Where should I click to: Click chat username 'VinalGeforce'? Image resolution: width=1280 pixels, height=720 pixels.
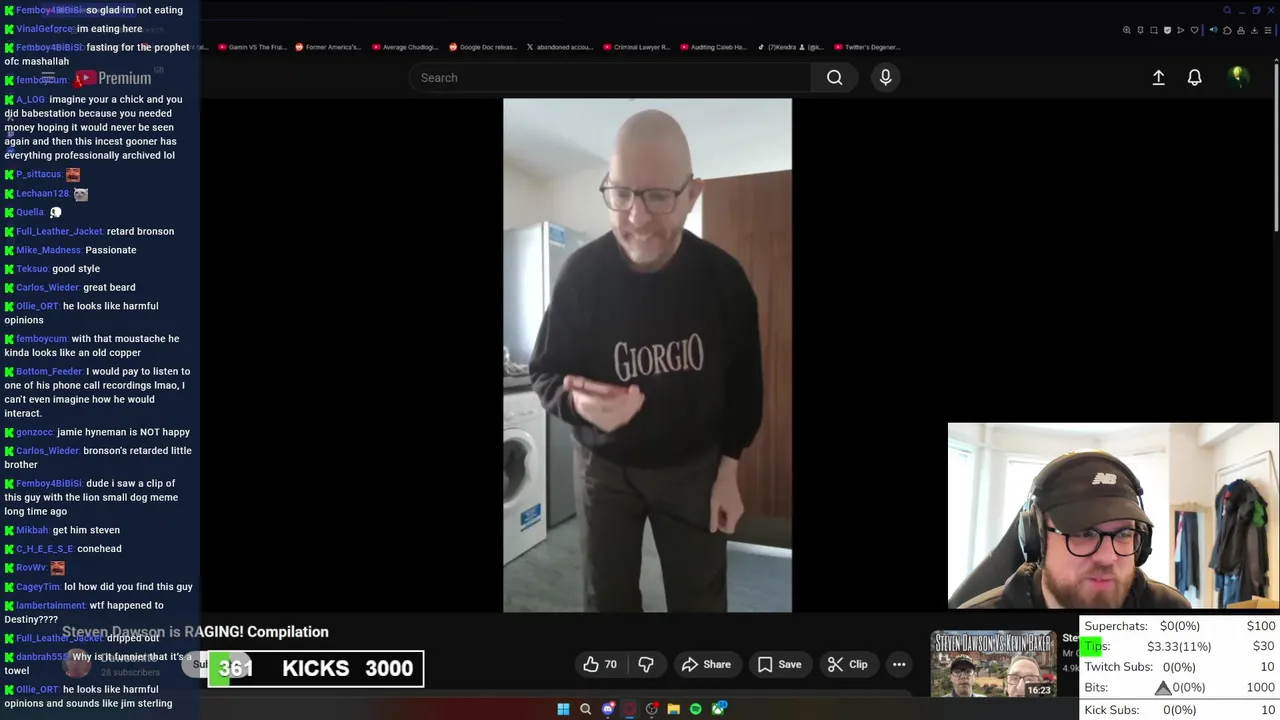pyautogui.click(x=45, y=29)
